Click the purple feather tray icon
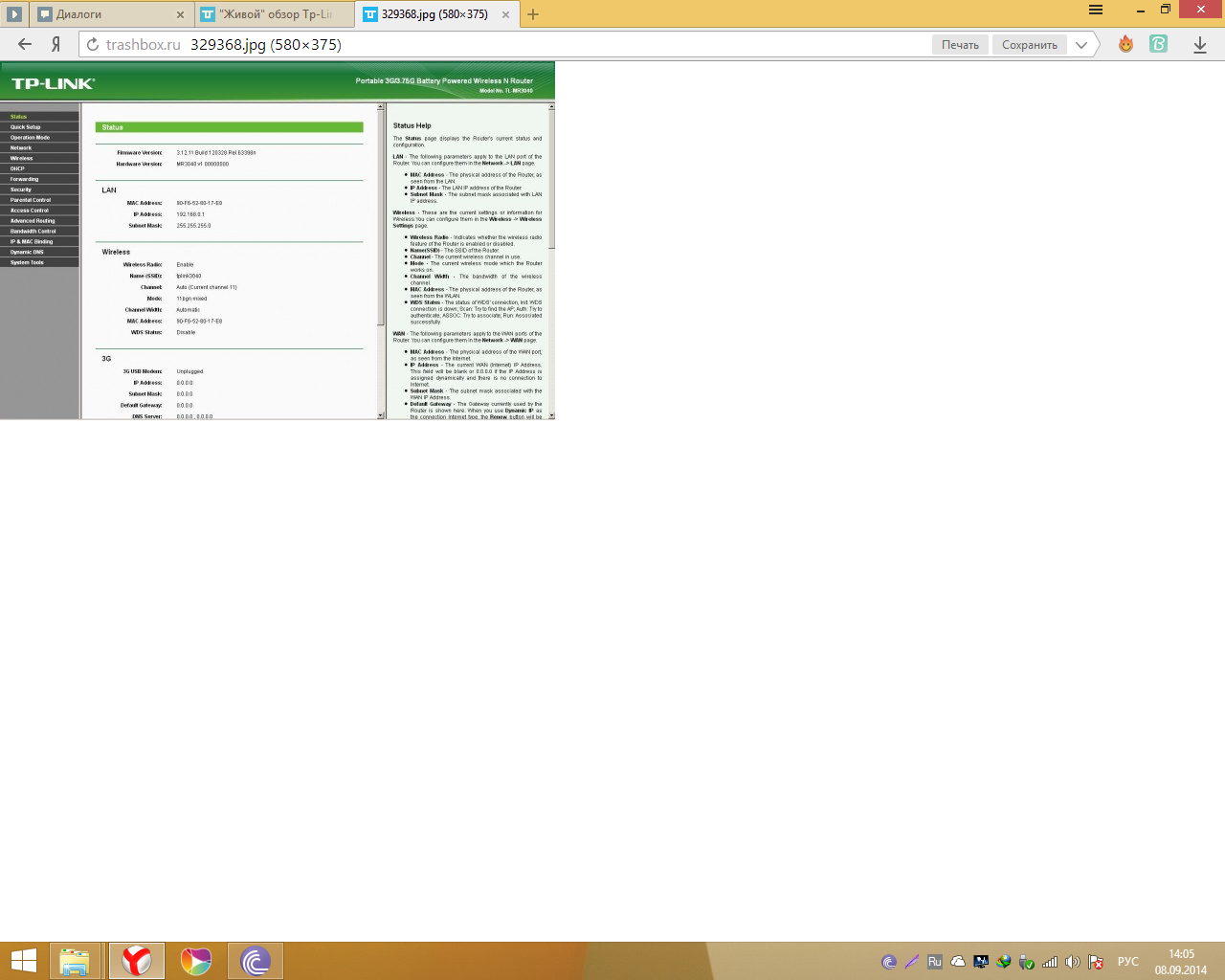Screen dimensions: 1225x980 tap(912, 962)
